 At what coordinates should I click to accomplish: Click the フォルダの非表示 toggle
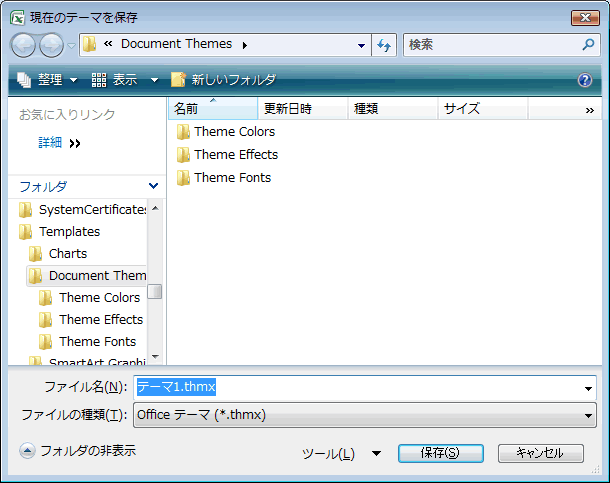coord(78,451)
